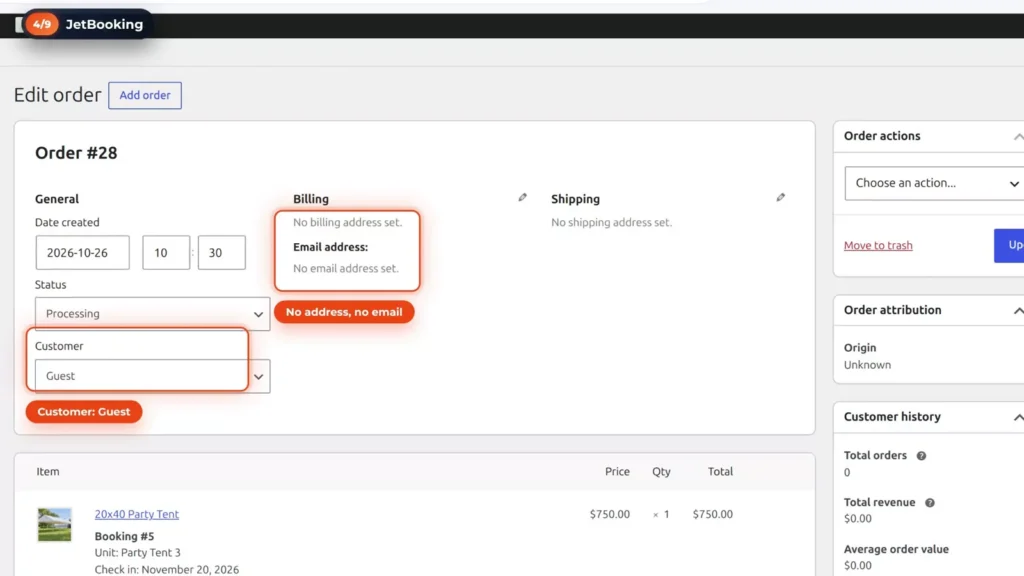Viewport: 1024px width, 576px height.
Task: Edit shipping address with pencil icon
Action: 780,197
